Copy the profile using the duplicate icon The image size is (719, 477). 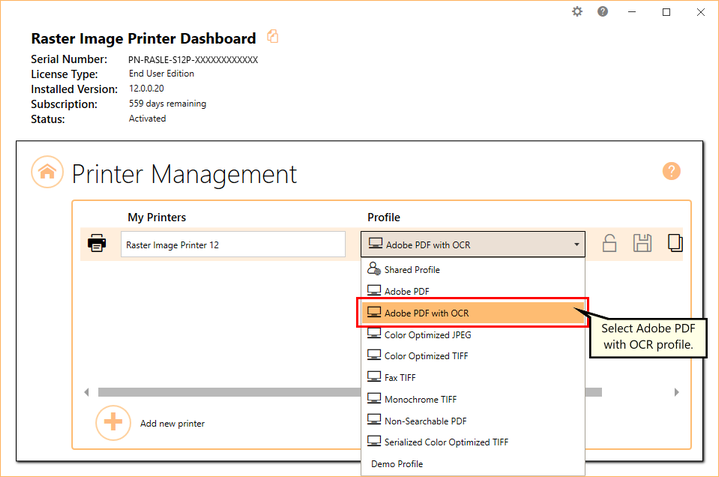click(x=675, y=243)
